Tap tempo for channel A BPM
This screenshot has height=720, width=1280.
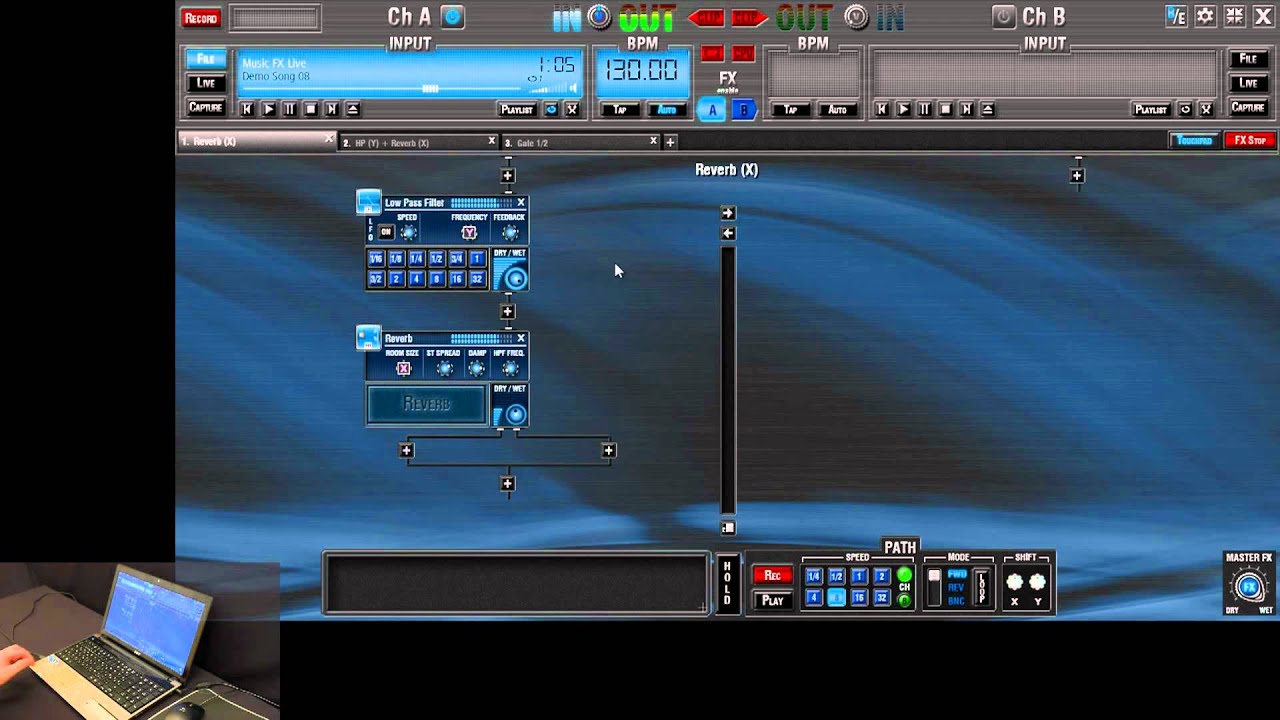[x=619, y=109]
